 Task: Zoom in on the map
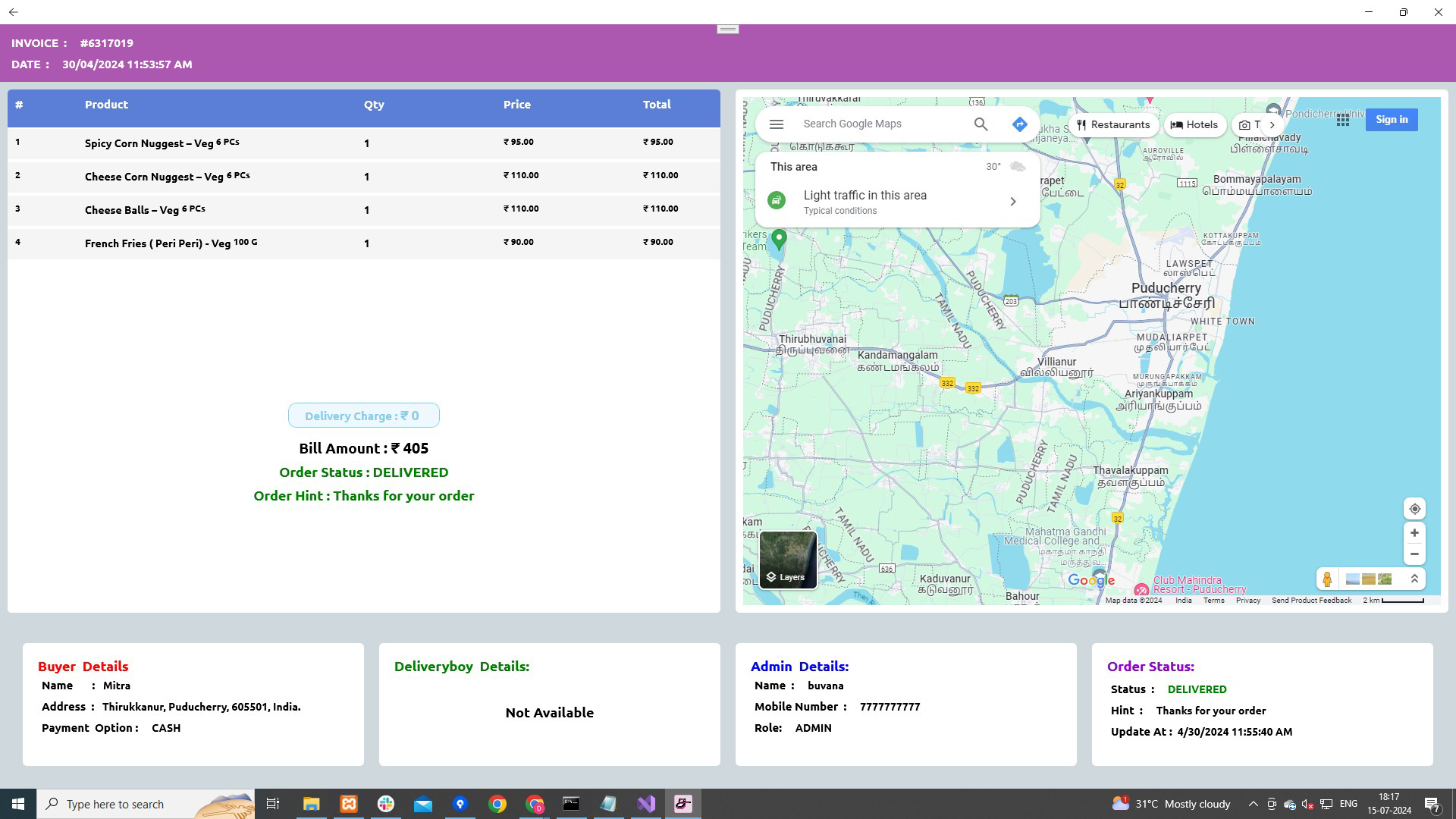(x=1414, y=533)
